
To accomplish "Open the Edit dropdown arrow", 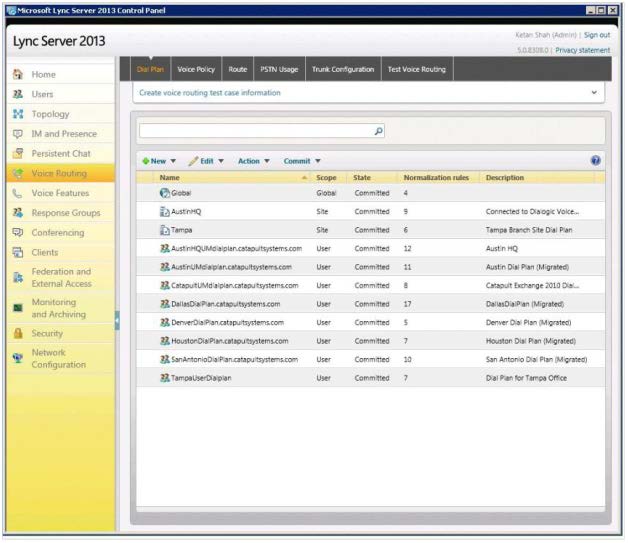I will (x=221, y=161).
